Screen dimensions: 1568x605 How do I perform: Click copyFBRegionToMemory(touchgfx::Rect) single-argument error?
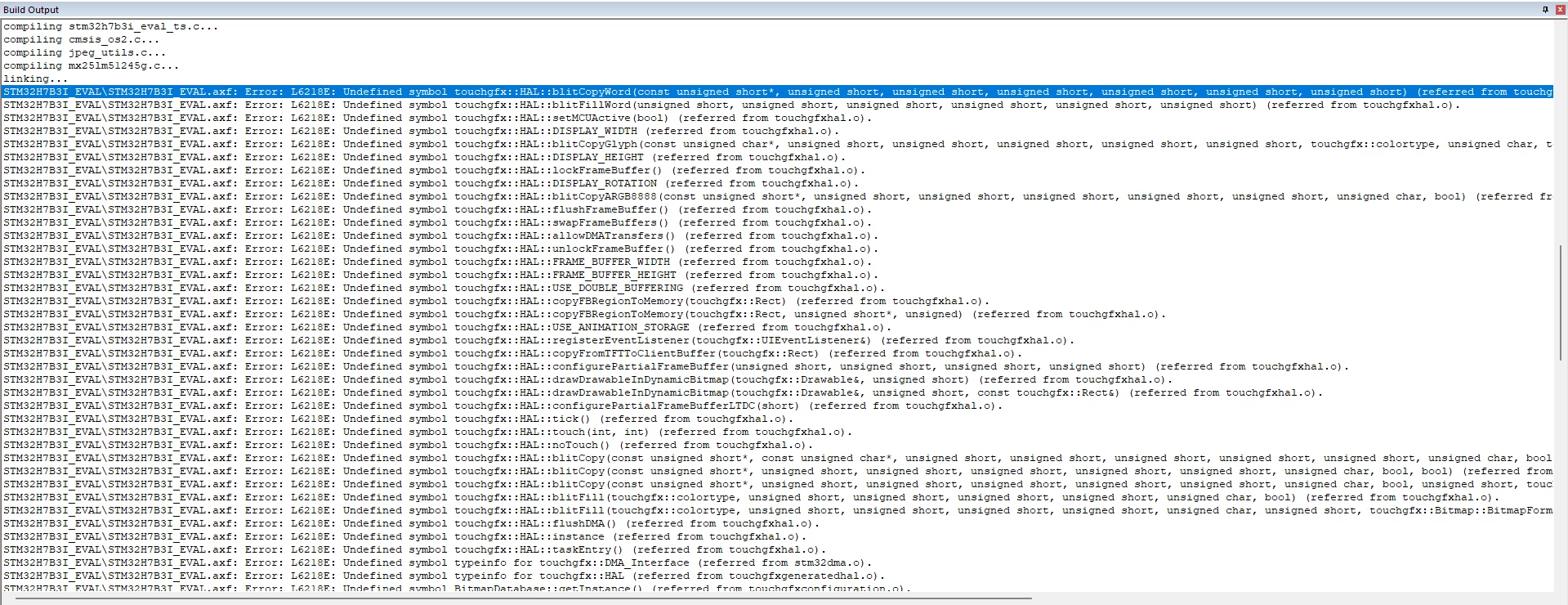(x=497, y=301)
